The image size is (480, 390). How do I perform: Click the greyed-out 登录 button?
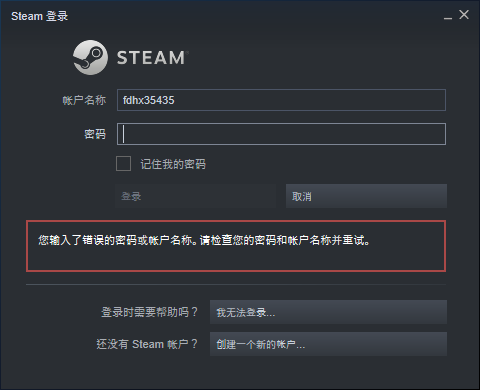click(196, 196)
